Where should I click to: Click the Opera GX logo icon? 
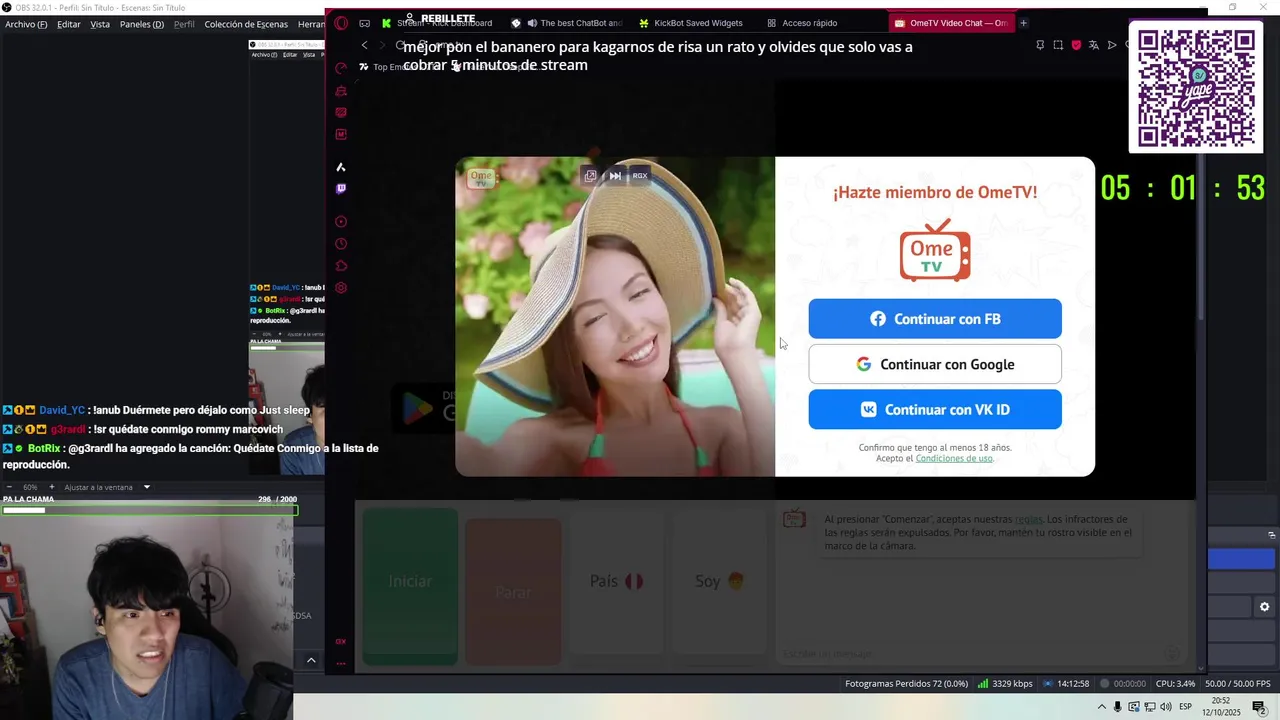[341, 23]
